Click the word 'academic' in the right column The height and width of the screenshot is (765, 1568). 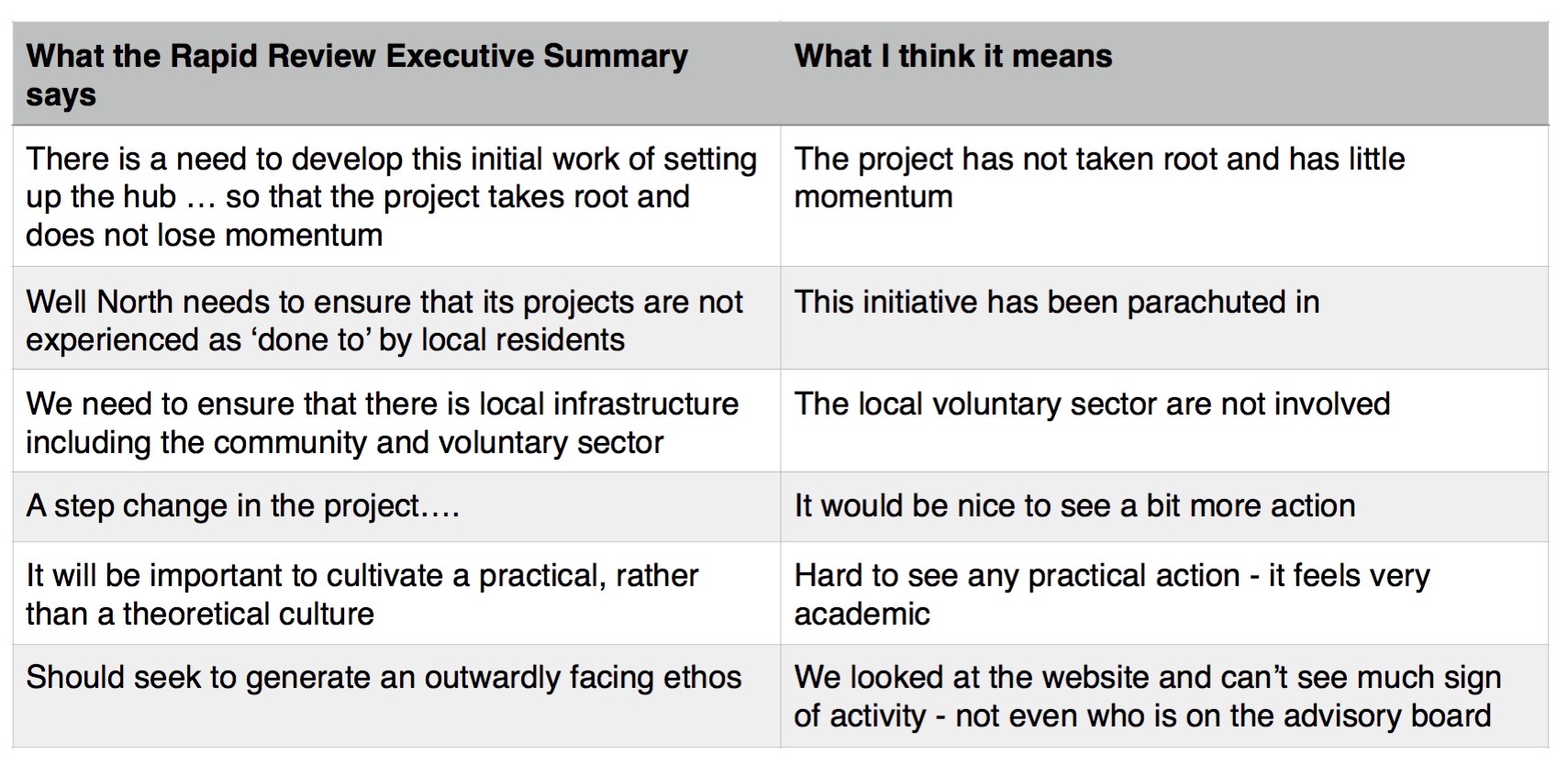862,615
